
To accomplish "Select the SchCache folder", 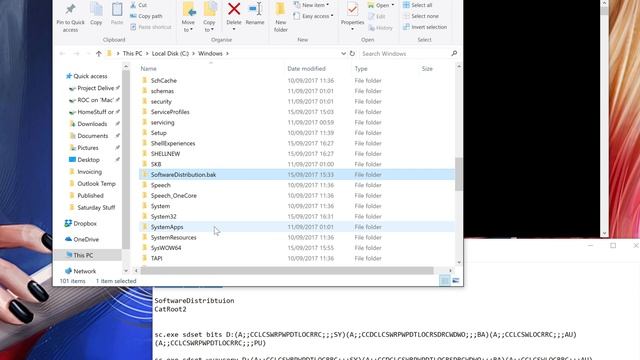I will pyautogui.click(x=164, y=80).
